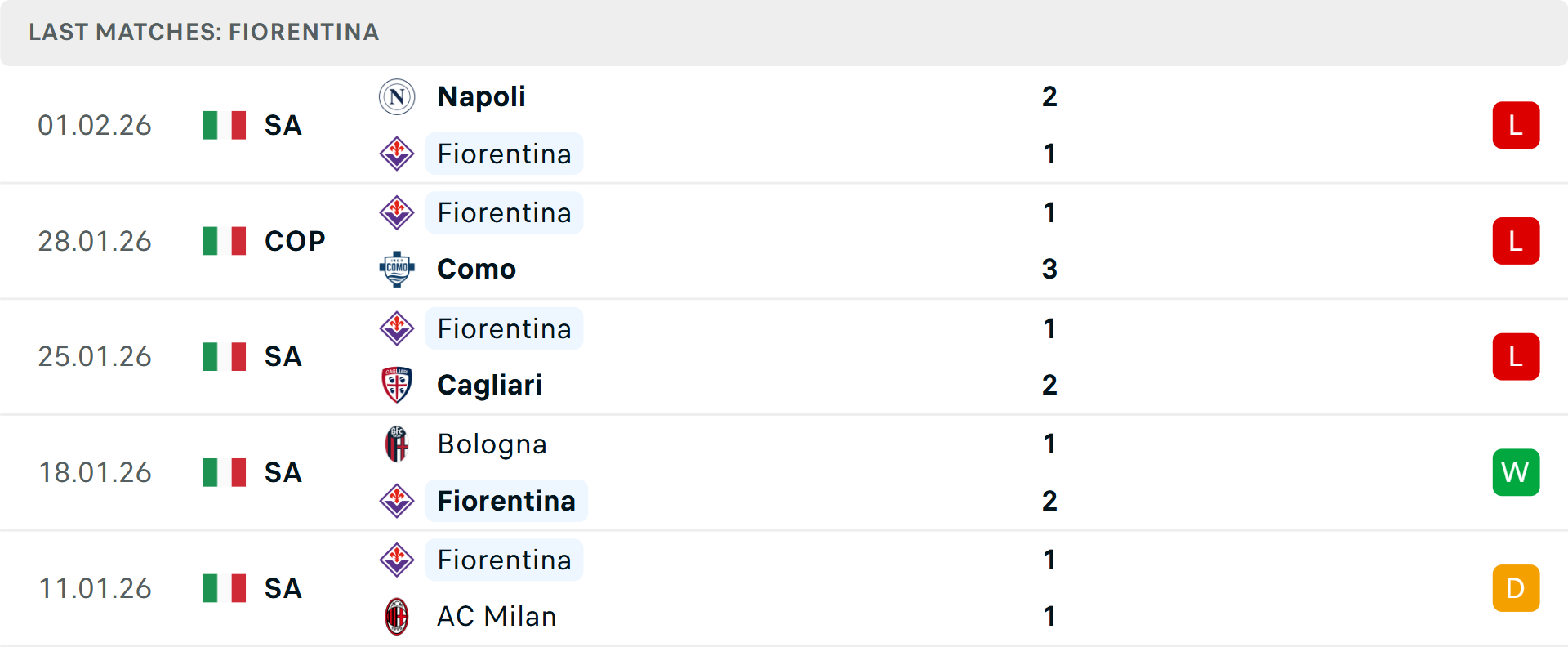Click the 11.01.26 match date
The image size is (1568, 647).
click(95, 588)
